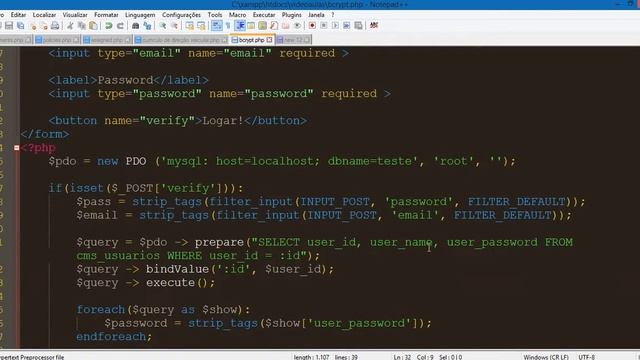Close the bcrypt.php tab
Screen dimensions: 640x360
(269, 40)
